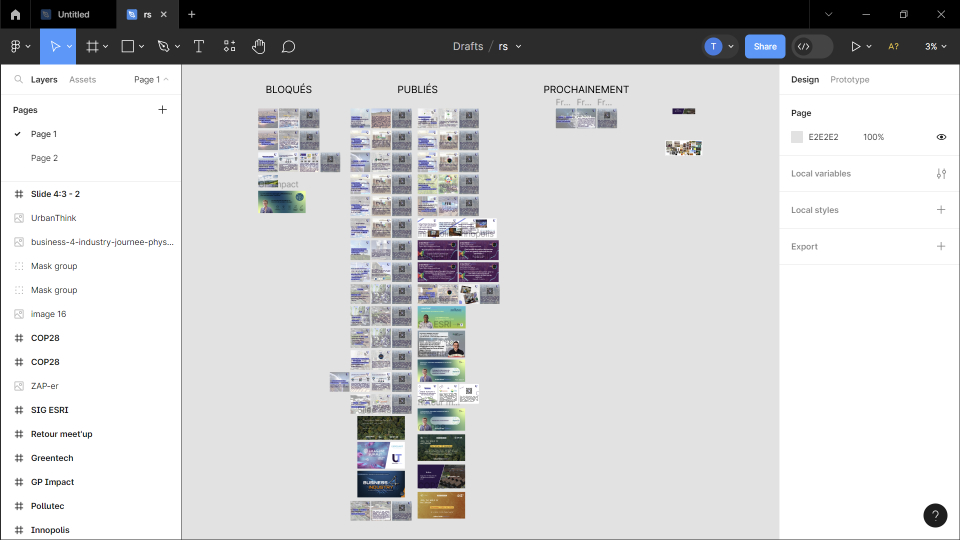This screenshot has height=540, width=960.
Task: Open the present options dropdown arrow
Action: (869, 46)
